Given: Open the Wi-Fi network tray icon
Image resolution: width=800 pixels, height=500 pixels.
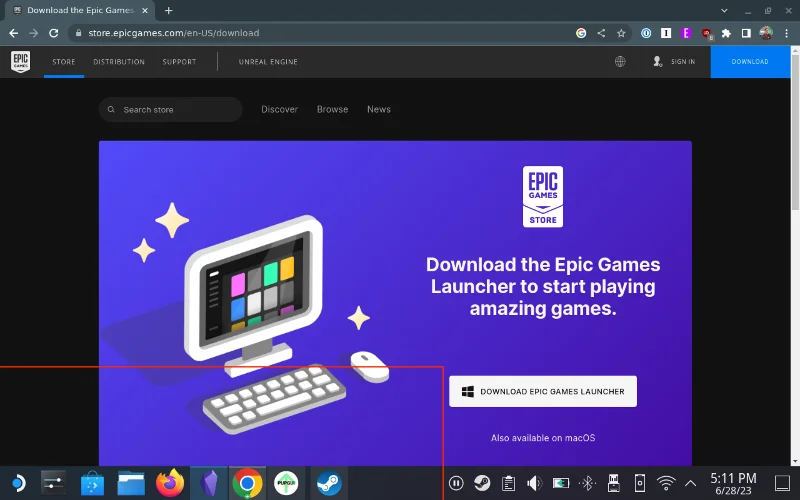Looking at the screenshot, I should point(666,483).
